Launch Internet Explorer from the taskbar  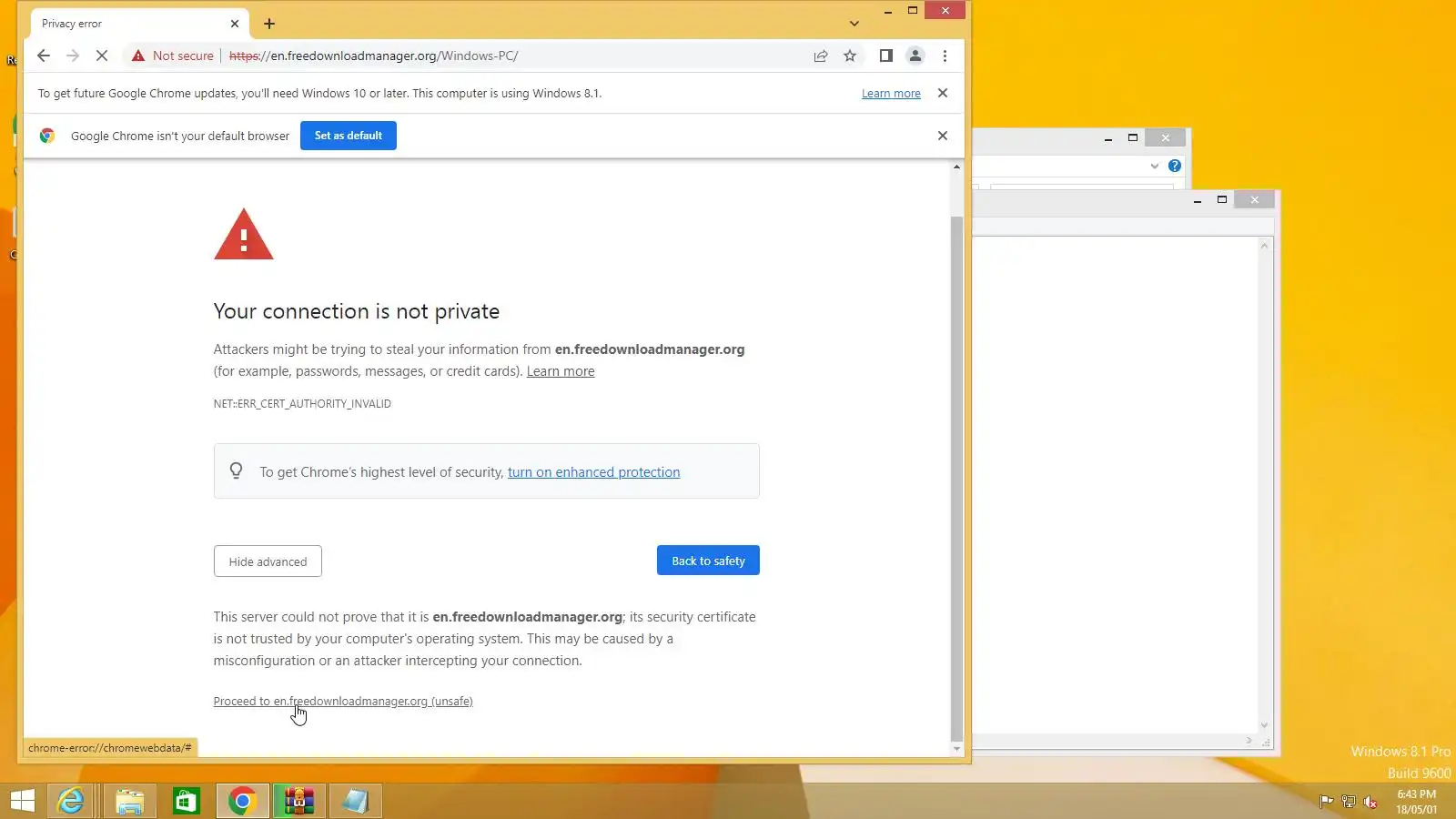[71, 801]
